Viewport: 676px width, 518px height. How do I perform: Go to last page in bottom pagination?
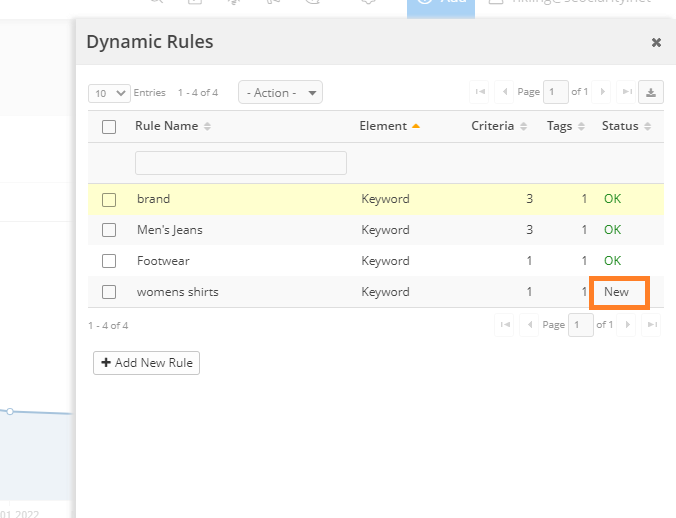(x=652, y=325)
